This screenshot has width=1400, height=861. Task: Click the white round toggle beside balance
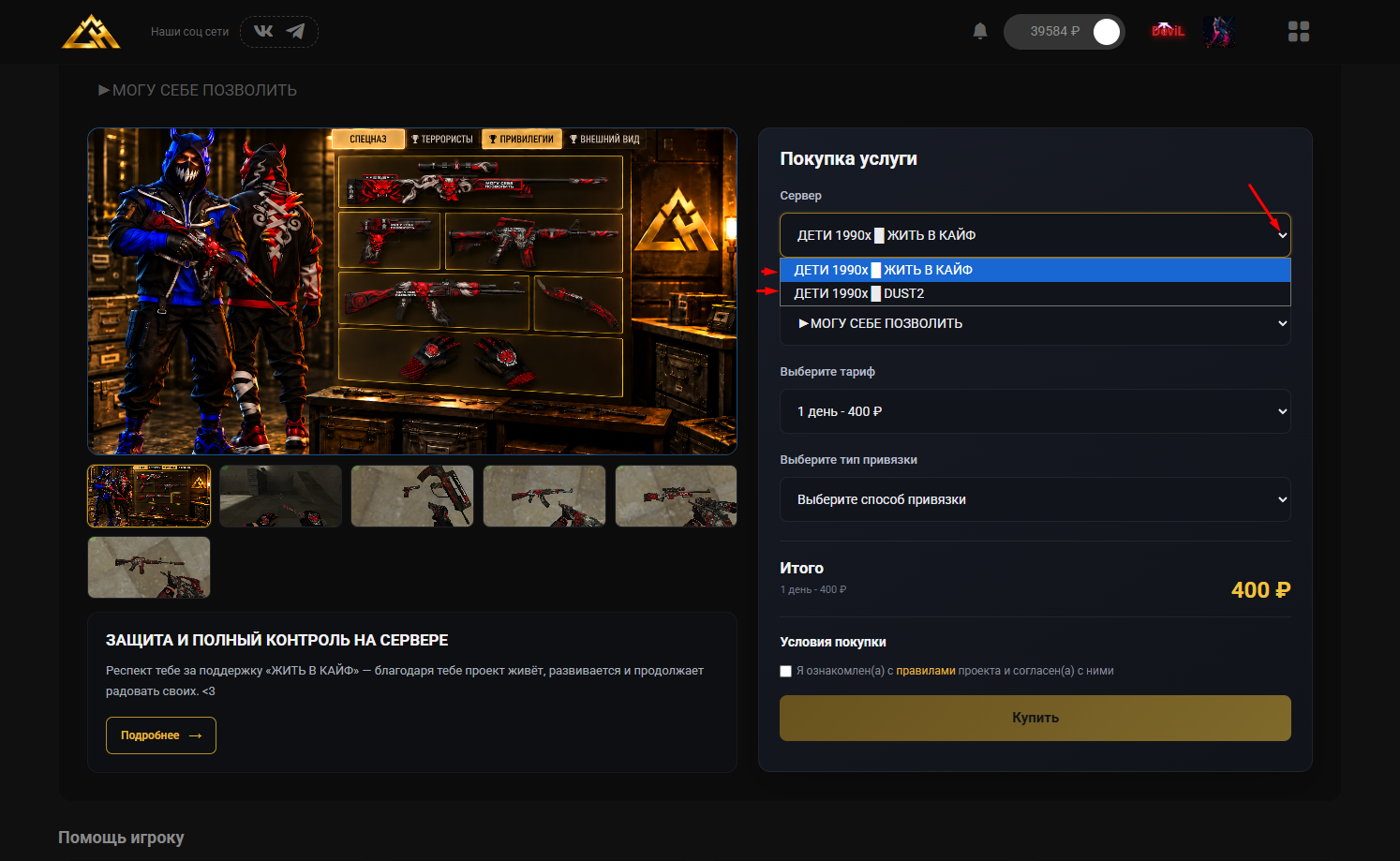pos(1107,32)
